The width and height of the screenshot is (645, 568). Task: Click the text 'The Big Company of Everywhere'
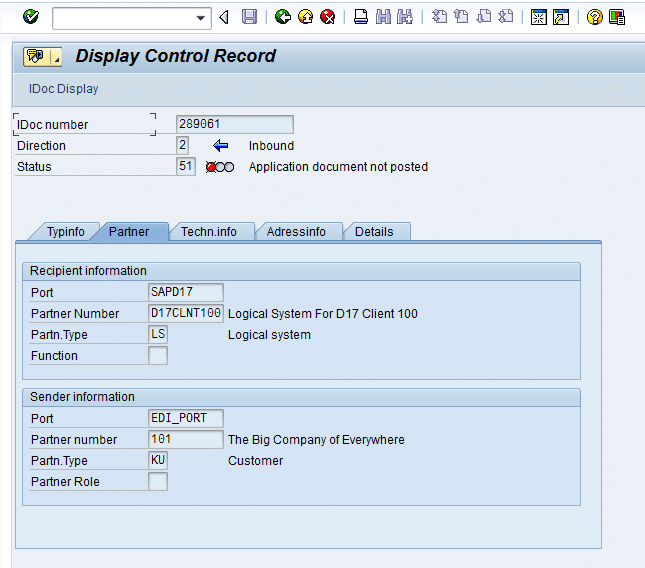(x=316, y=440)
